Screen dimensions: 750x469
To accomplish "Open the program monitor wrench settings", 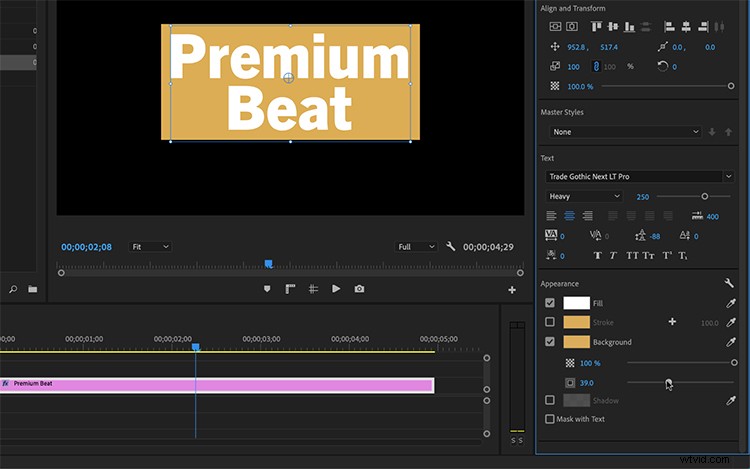I will pos(451,246).
